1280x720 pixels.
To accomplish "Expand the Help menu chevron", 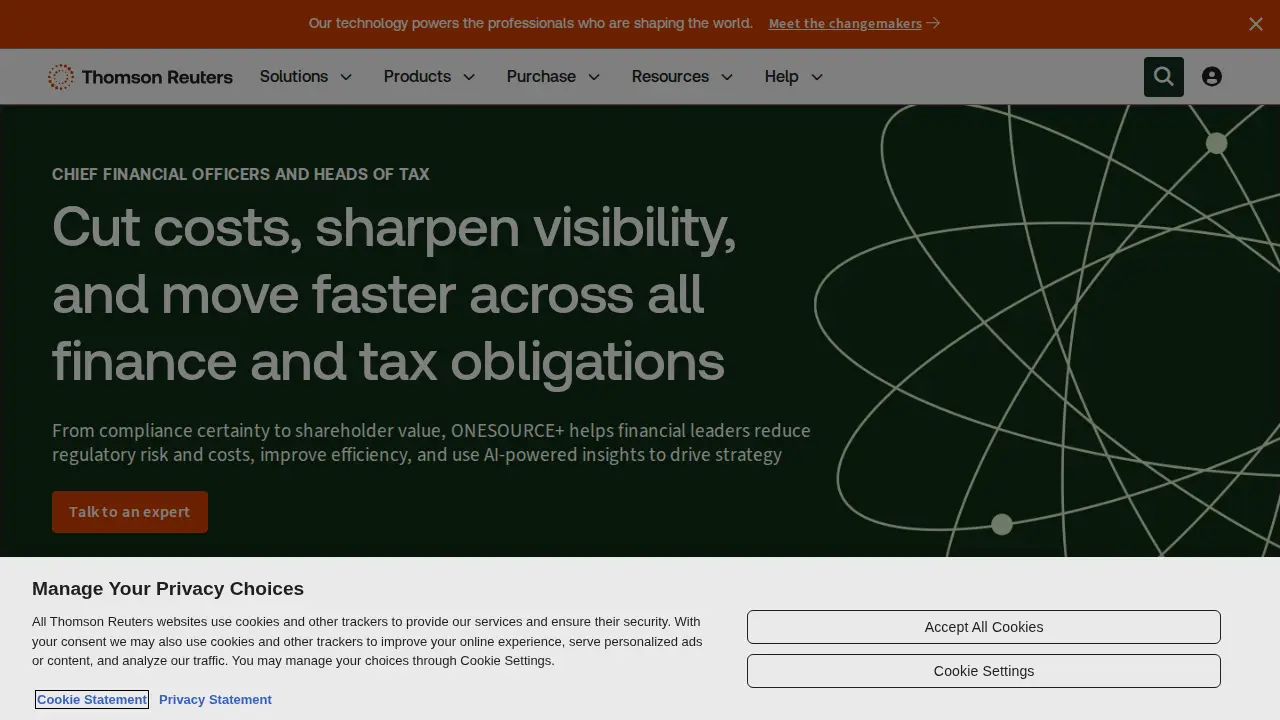I will point(817,77).
